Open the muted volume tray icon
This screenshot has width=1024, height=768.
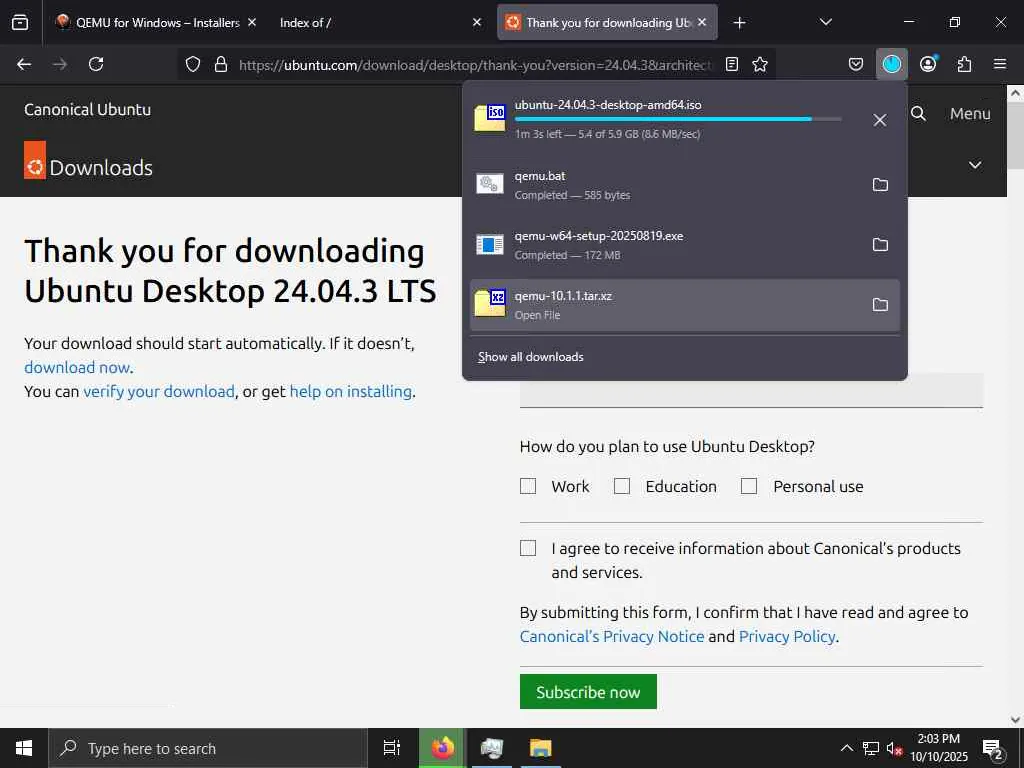tap(894, 748)
